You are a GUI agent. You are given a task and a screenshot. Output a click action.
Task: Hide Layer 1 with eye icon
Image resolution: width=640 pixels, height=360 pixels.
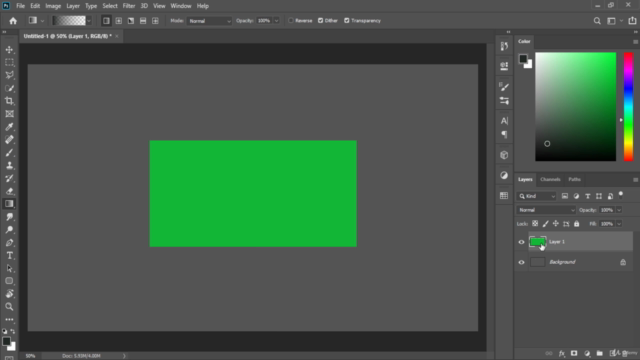click(521, 242)
